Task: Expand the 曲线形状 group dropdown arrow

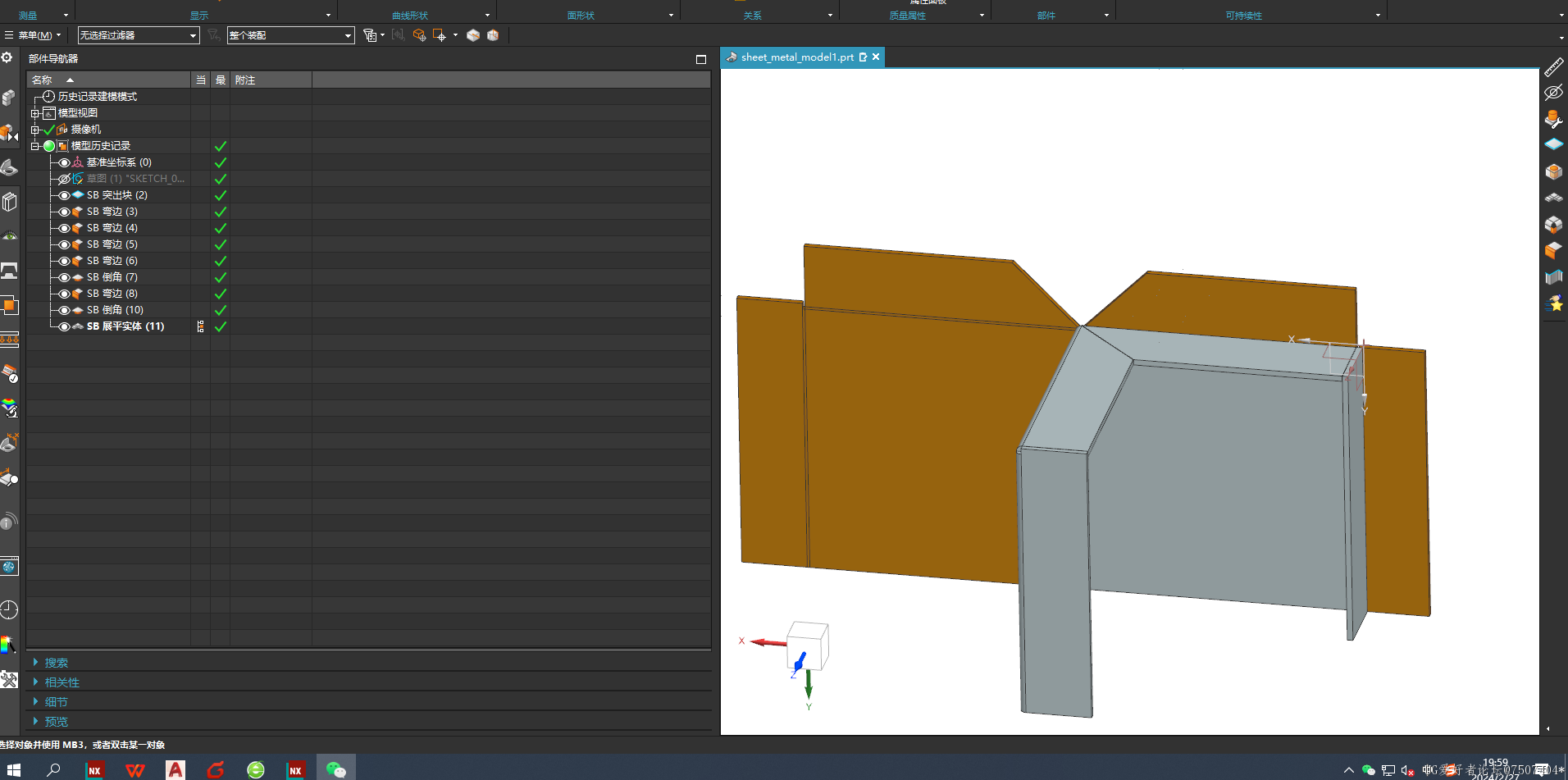Action: pyautogui.click(x=487, y=15)
